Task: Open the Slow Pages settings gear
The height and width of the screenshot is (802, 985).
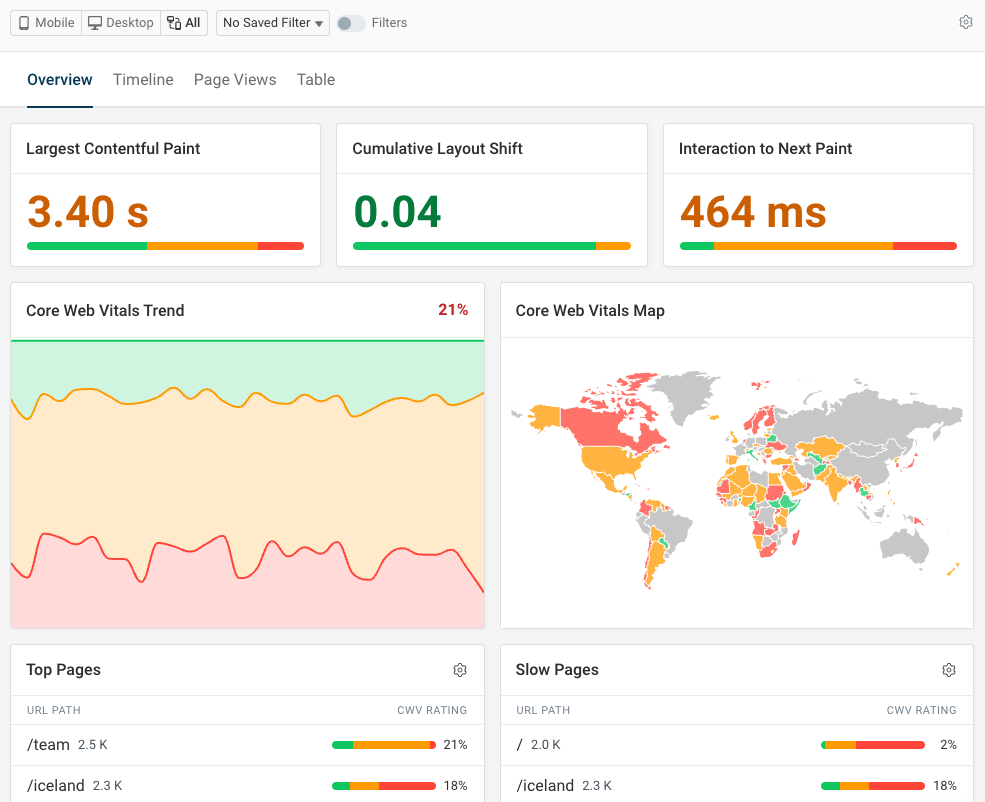Action: pyautogui.click(x=948, y=670)
